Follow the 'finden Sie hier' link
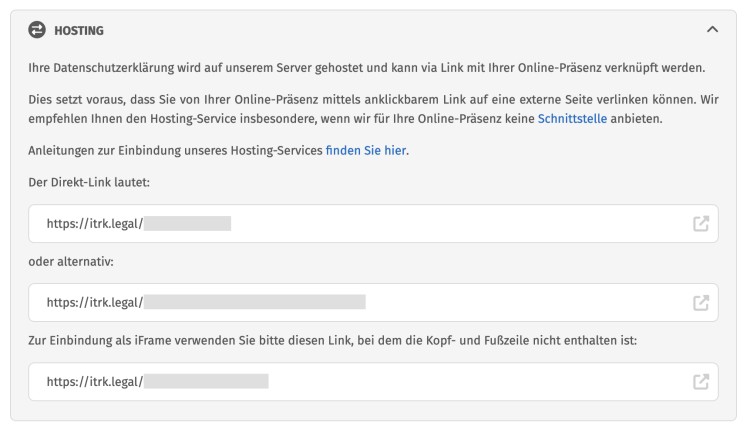 point(367,151)
